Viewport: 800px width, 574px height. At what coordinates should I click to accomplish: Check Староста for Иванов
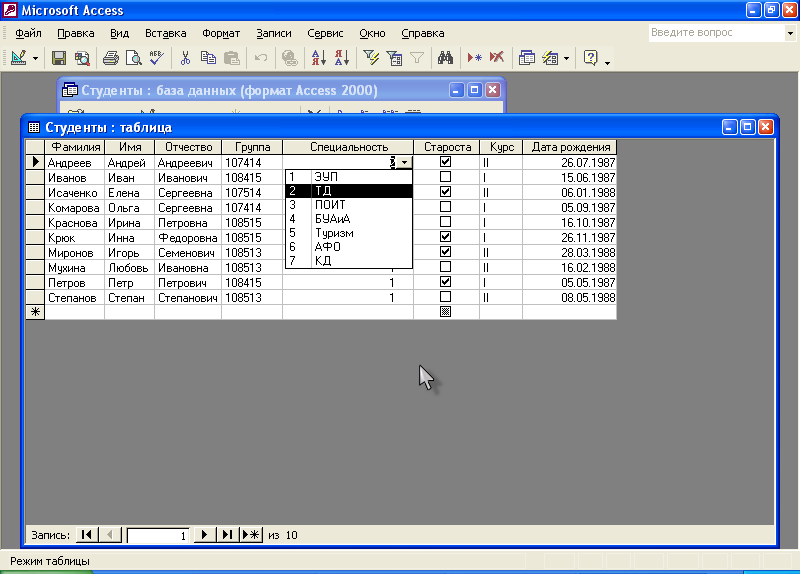coord(445,177)
